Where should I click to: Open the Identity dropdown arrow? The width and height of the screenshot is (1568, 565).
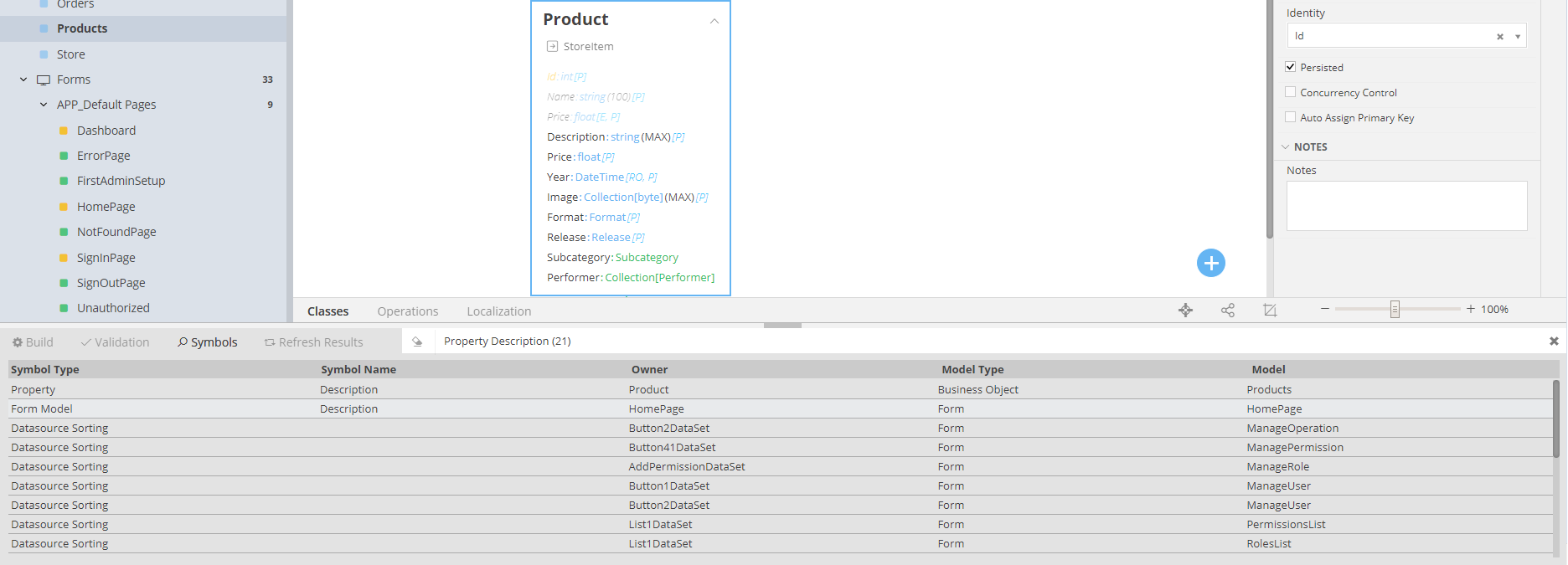point(1517,36)
